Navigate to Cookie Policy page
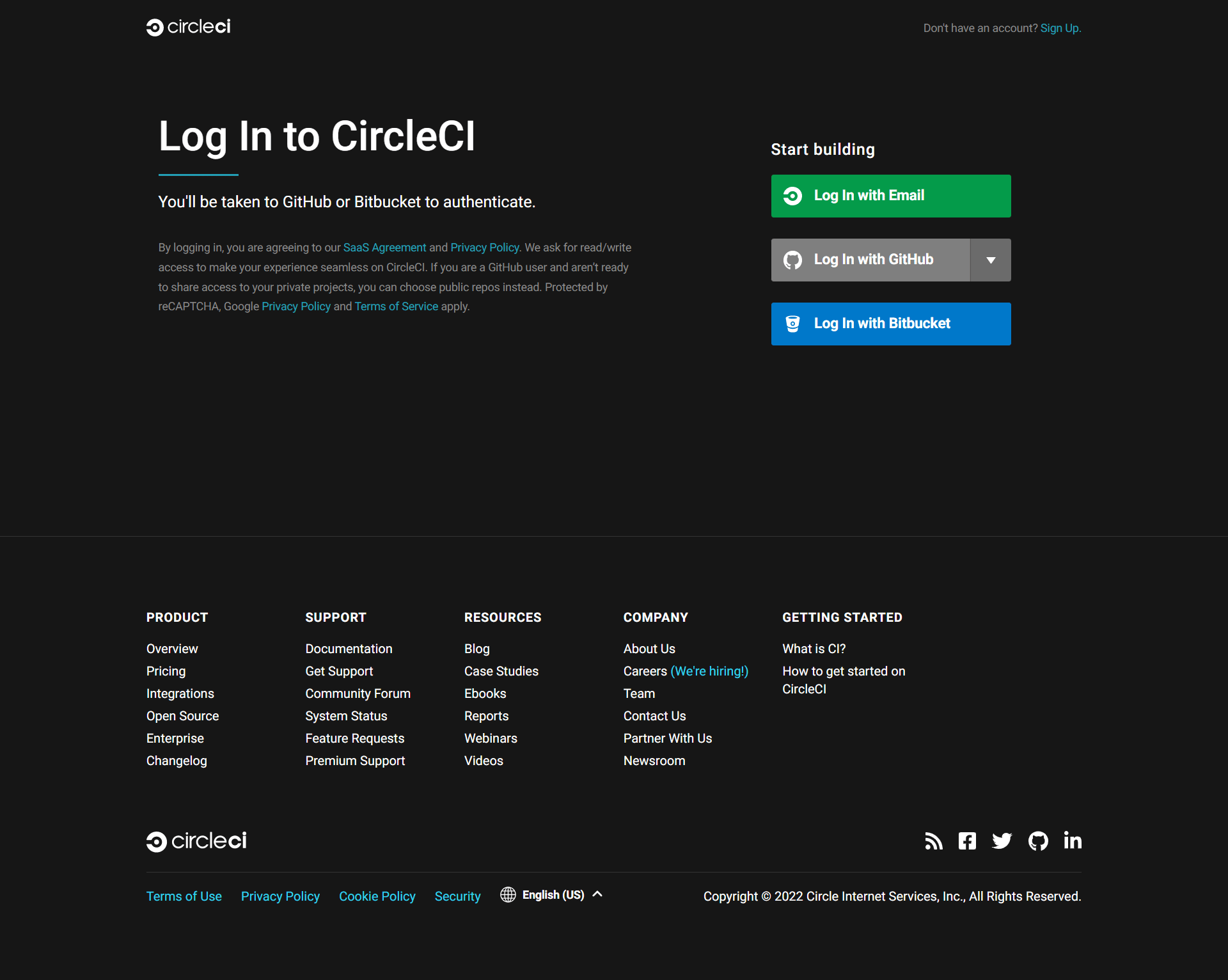Viewport: 1228px width, 980px height. pos(377,895)
